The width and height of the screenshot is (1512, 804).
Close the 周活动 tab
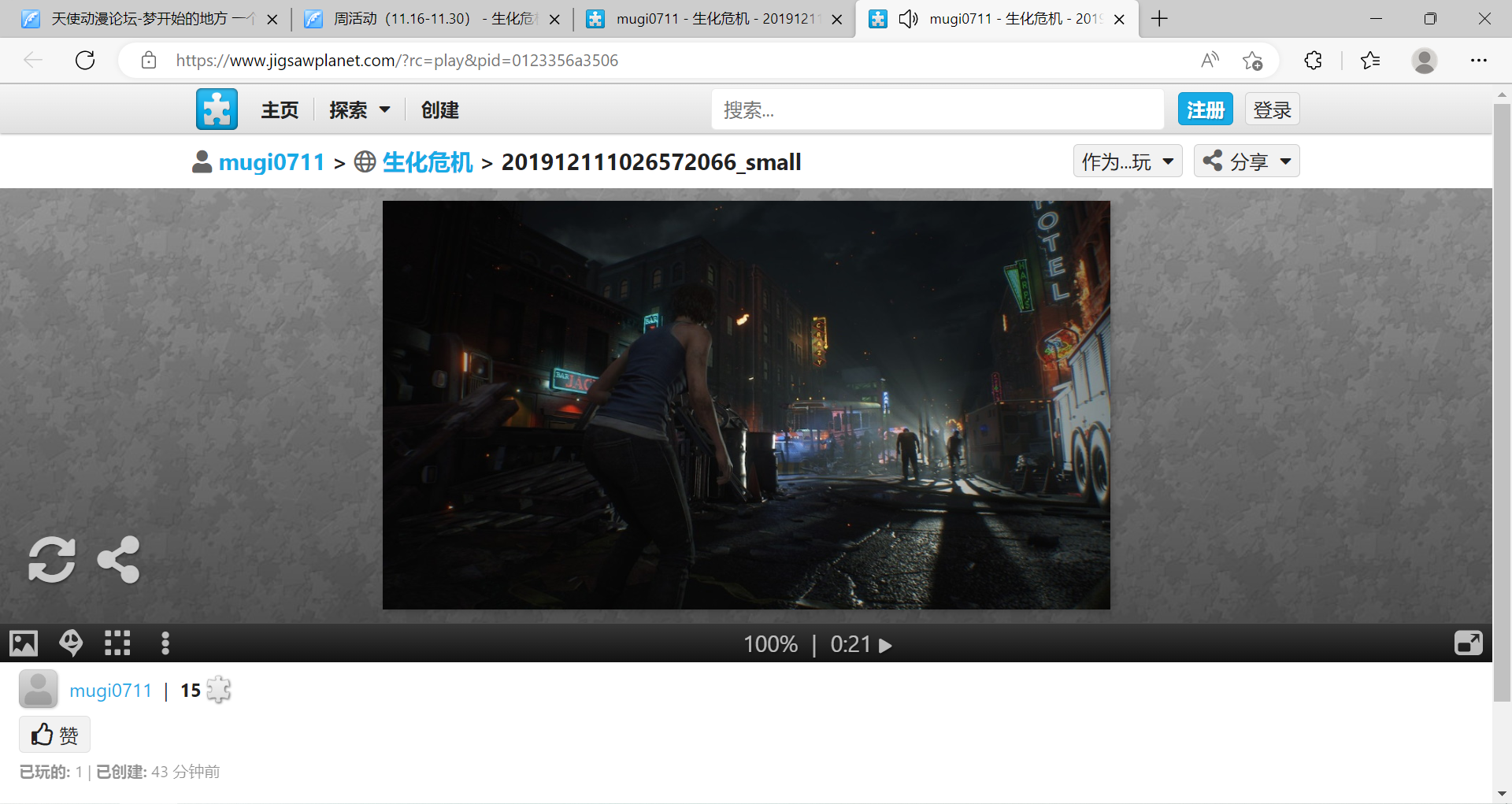(554, 19)
